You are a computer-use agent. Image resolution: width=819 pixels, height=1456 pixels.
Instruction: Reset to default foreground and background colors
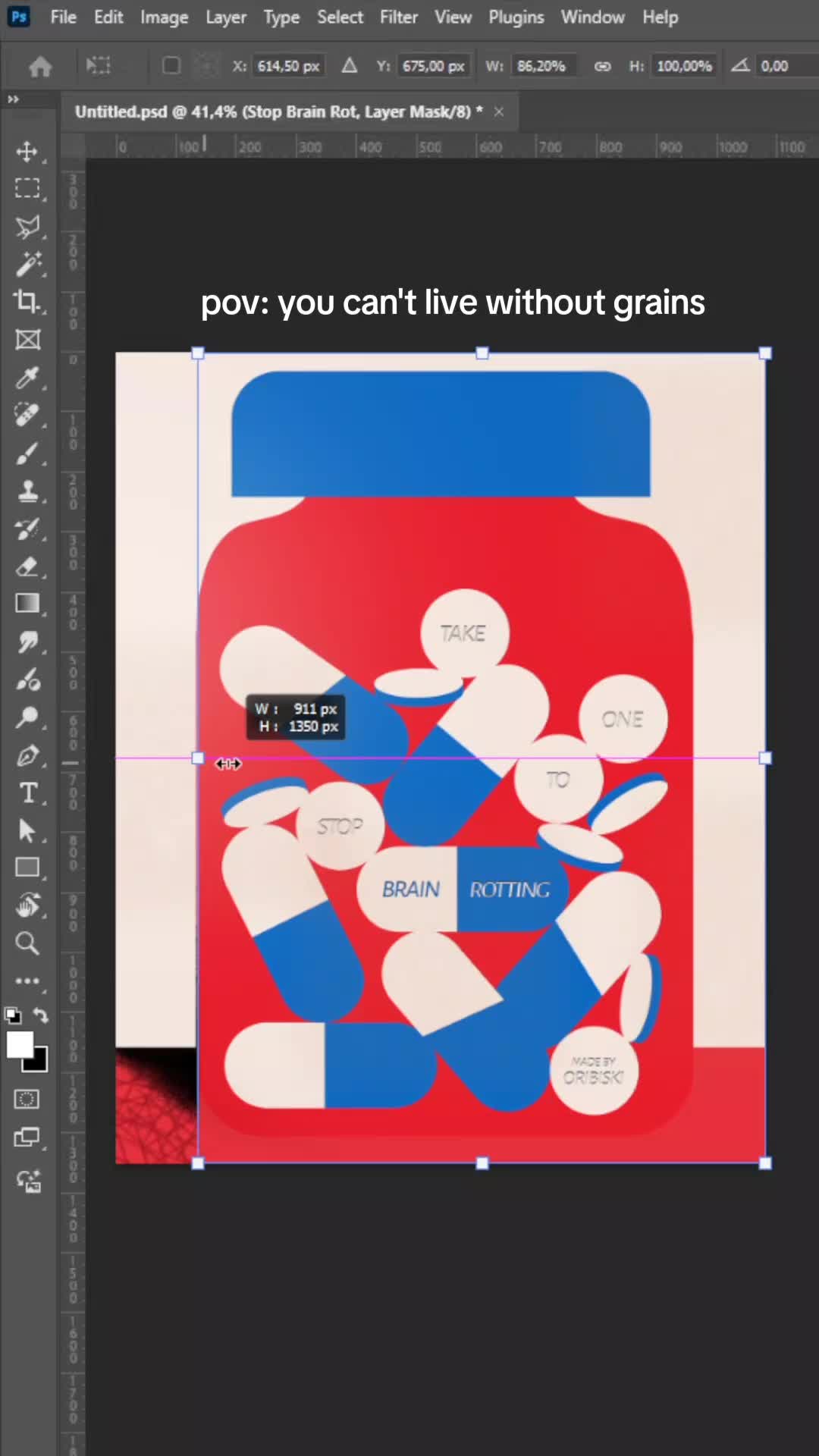coord(13,1015)
